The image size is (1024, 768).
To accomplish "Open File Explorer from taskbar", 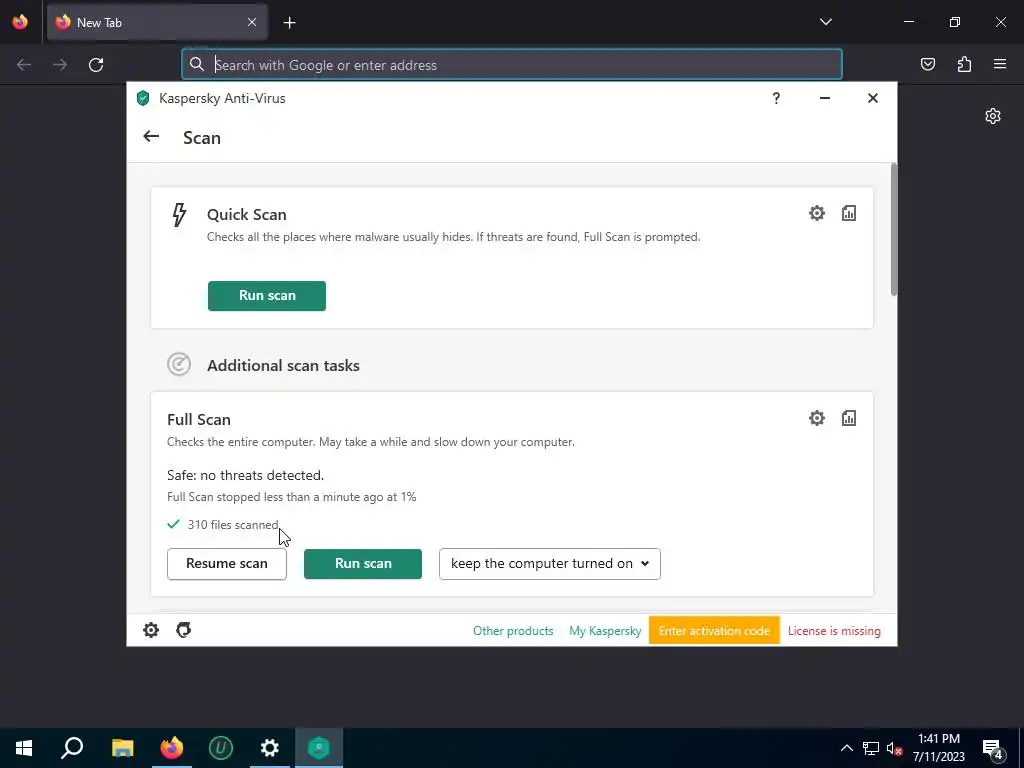I will point(122,748).
